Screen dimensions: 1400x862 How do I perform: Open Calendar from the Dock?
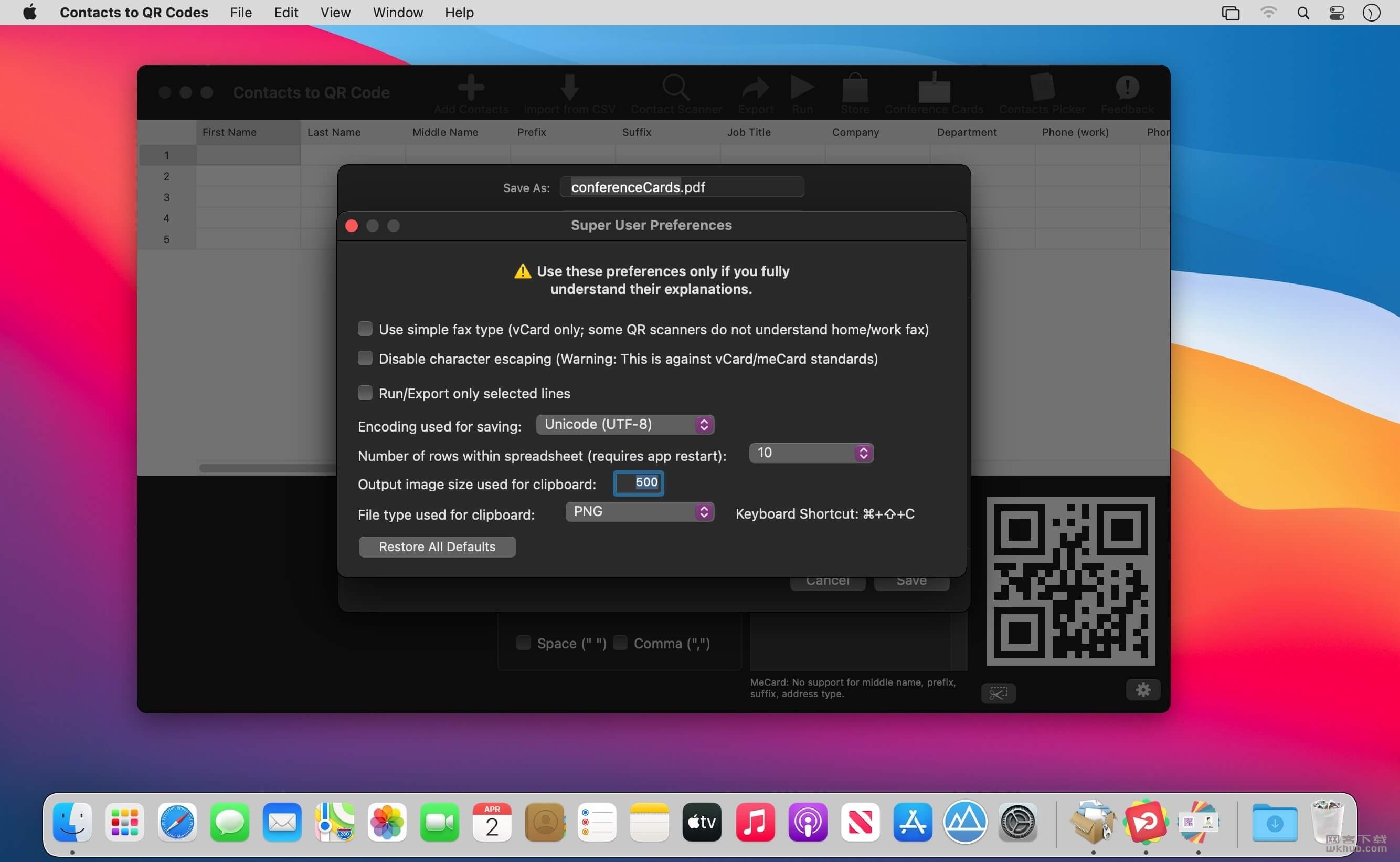pos(492,822)
